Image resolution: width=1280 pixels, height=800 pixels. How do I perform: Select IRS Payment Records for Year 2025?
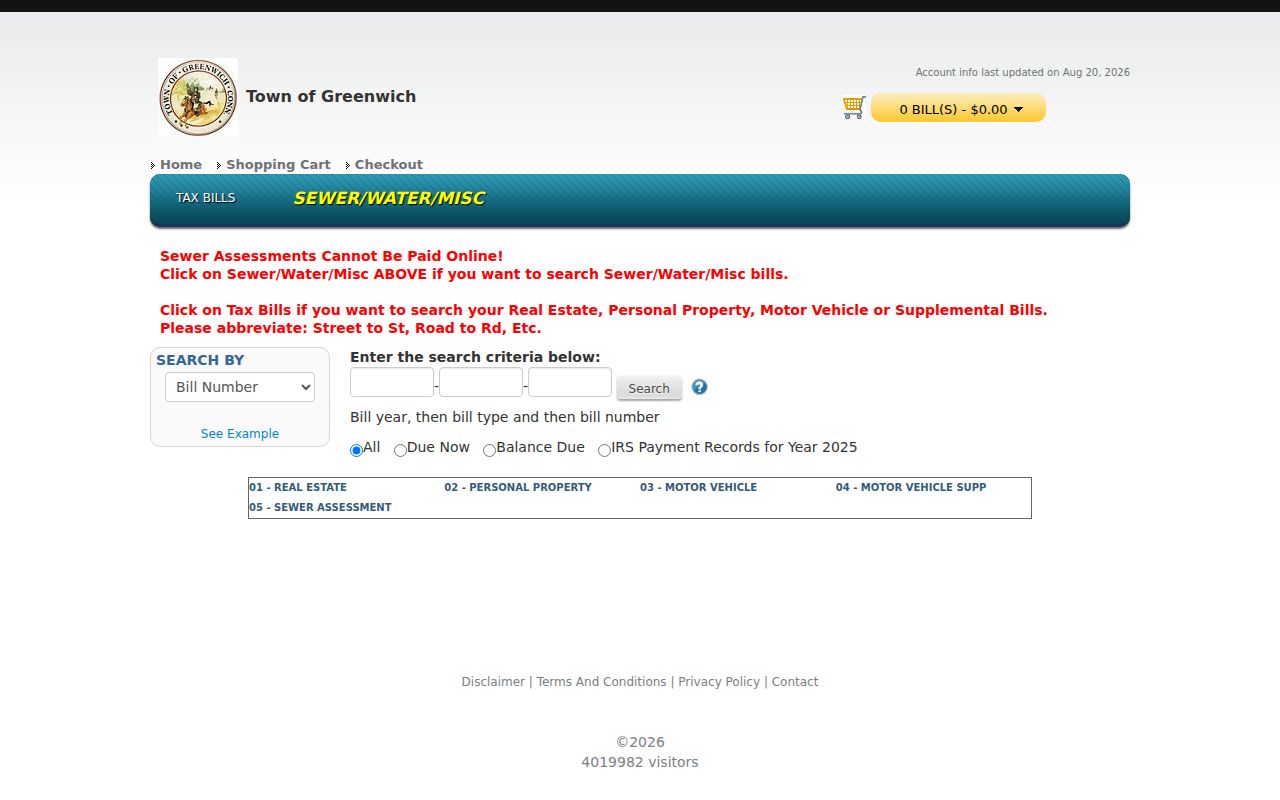(x=604, y=450)
